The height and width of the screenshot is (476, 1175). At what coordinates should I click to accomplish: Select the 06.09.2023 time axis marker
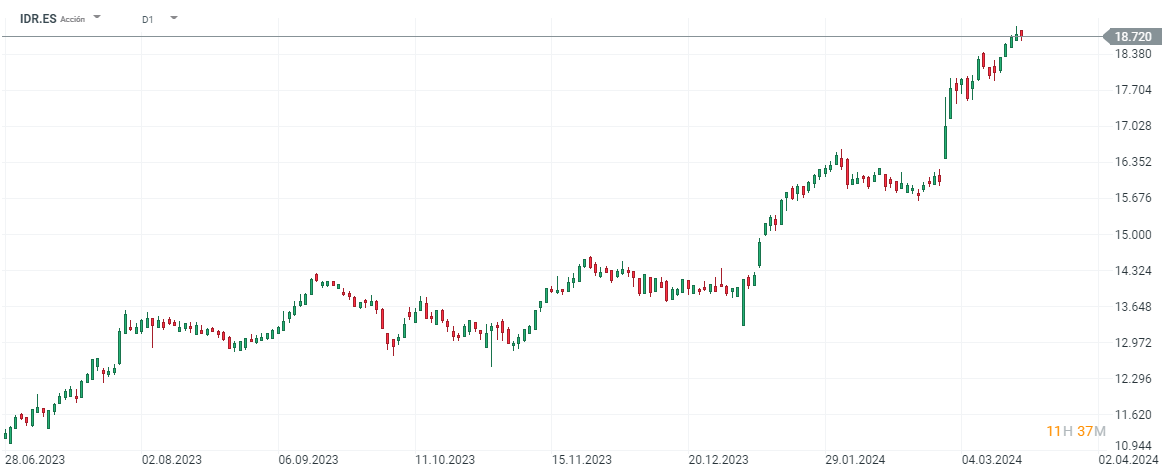308,460
